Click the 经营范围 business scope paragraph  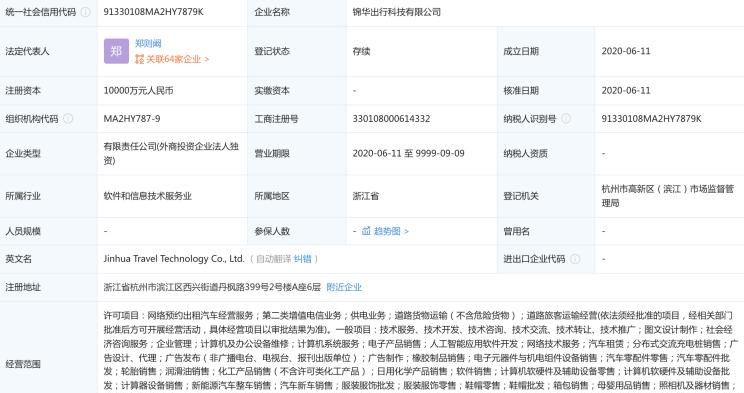click(420, 350)
